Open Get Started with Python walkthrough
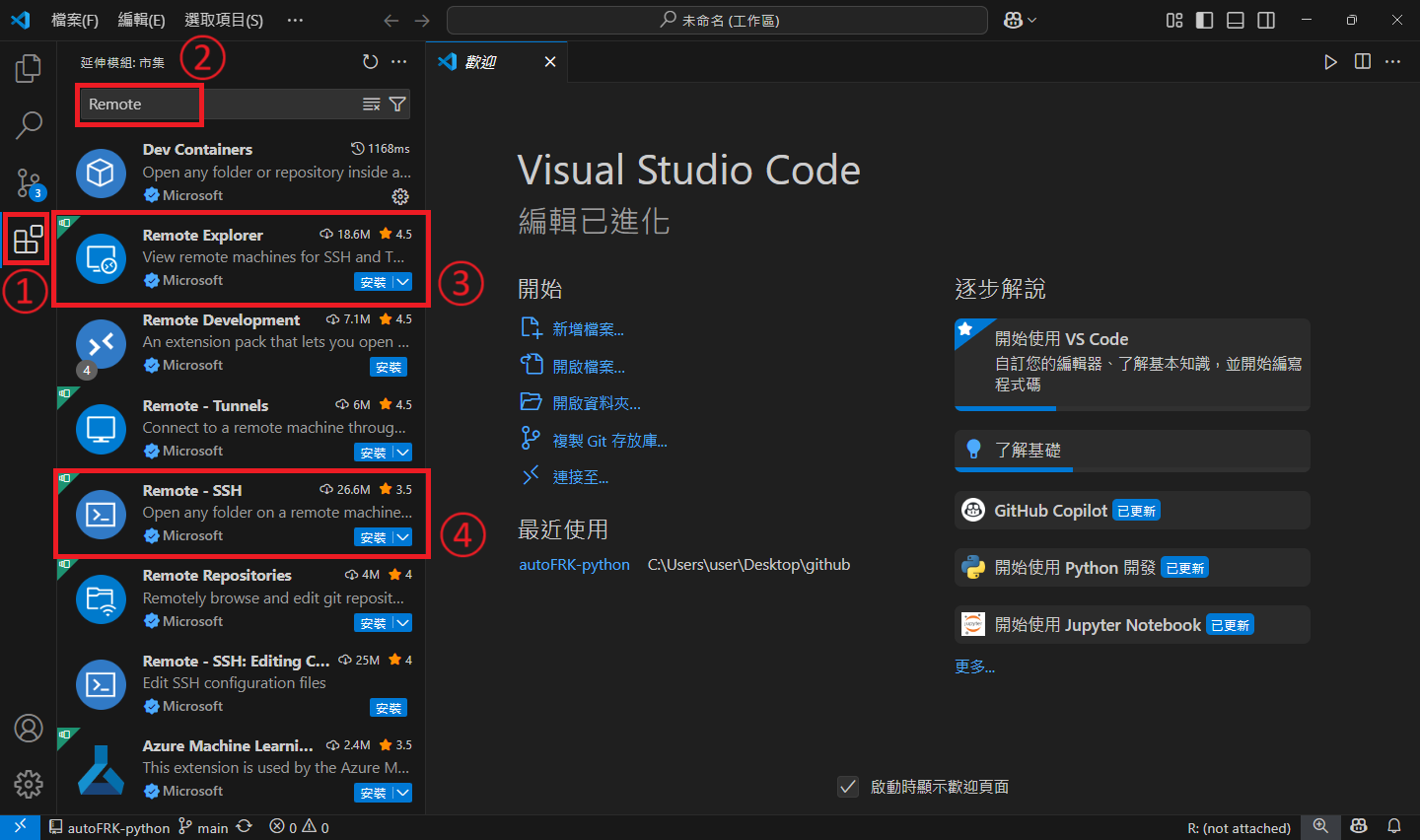1420x840 pixels. pos(1132,568)
